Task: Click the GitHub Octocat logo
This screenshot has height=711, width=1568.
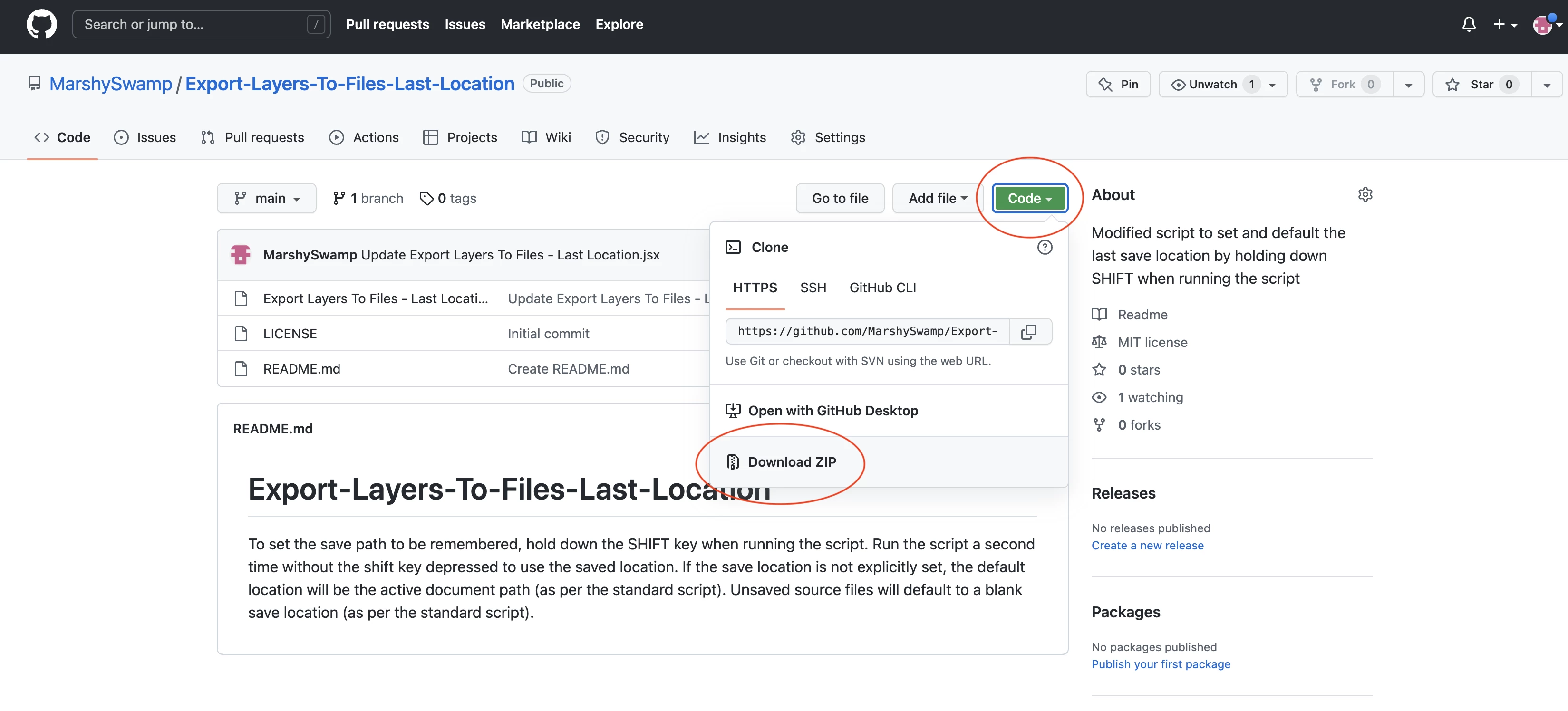Action: pos(41,24)
